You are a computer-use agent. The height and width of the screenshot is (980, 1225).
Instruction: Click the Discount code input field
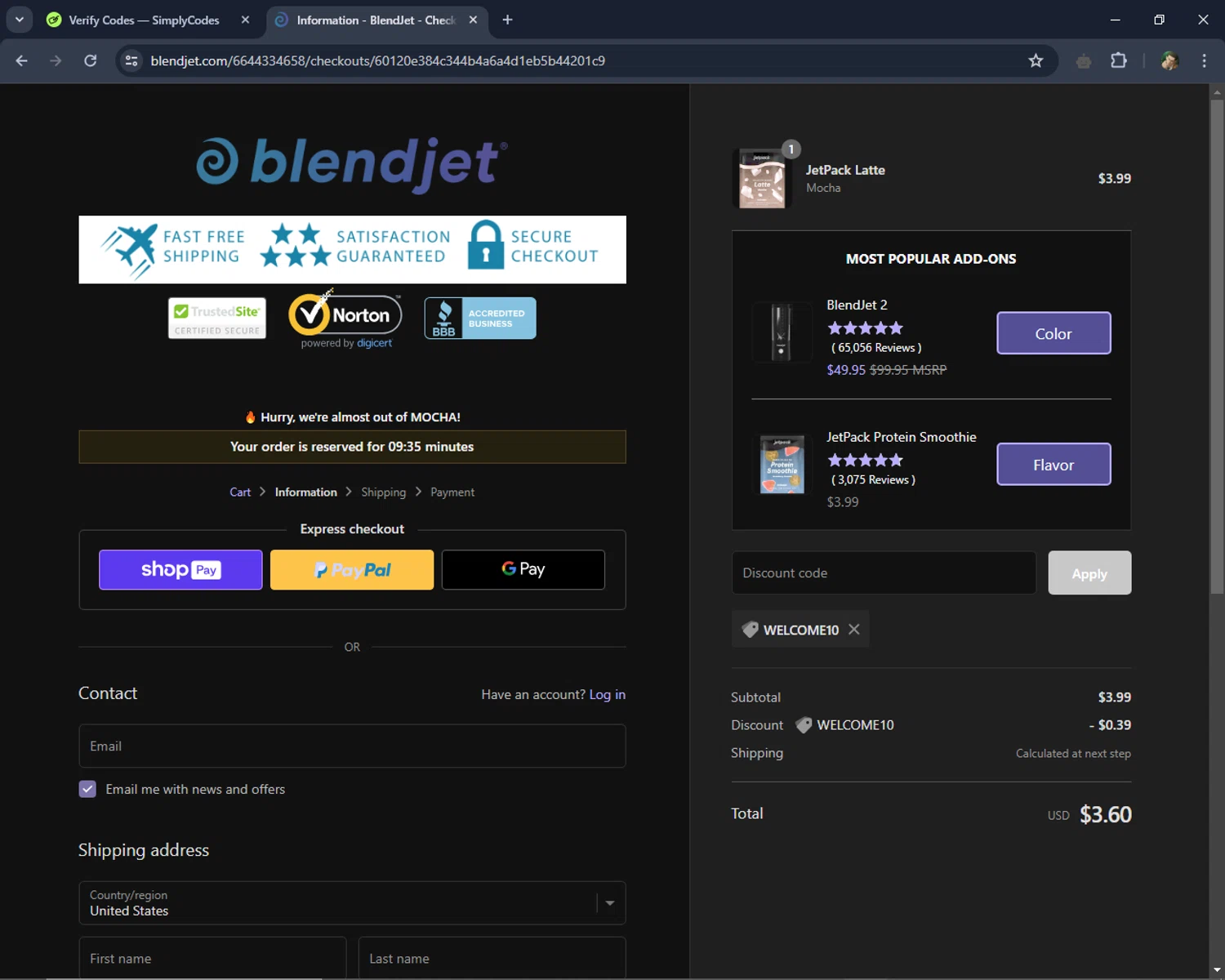point(884,572)
